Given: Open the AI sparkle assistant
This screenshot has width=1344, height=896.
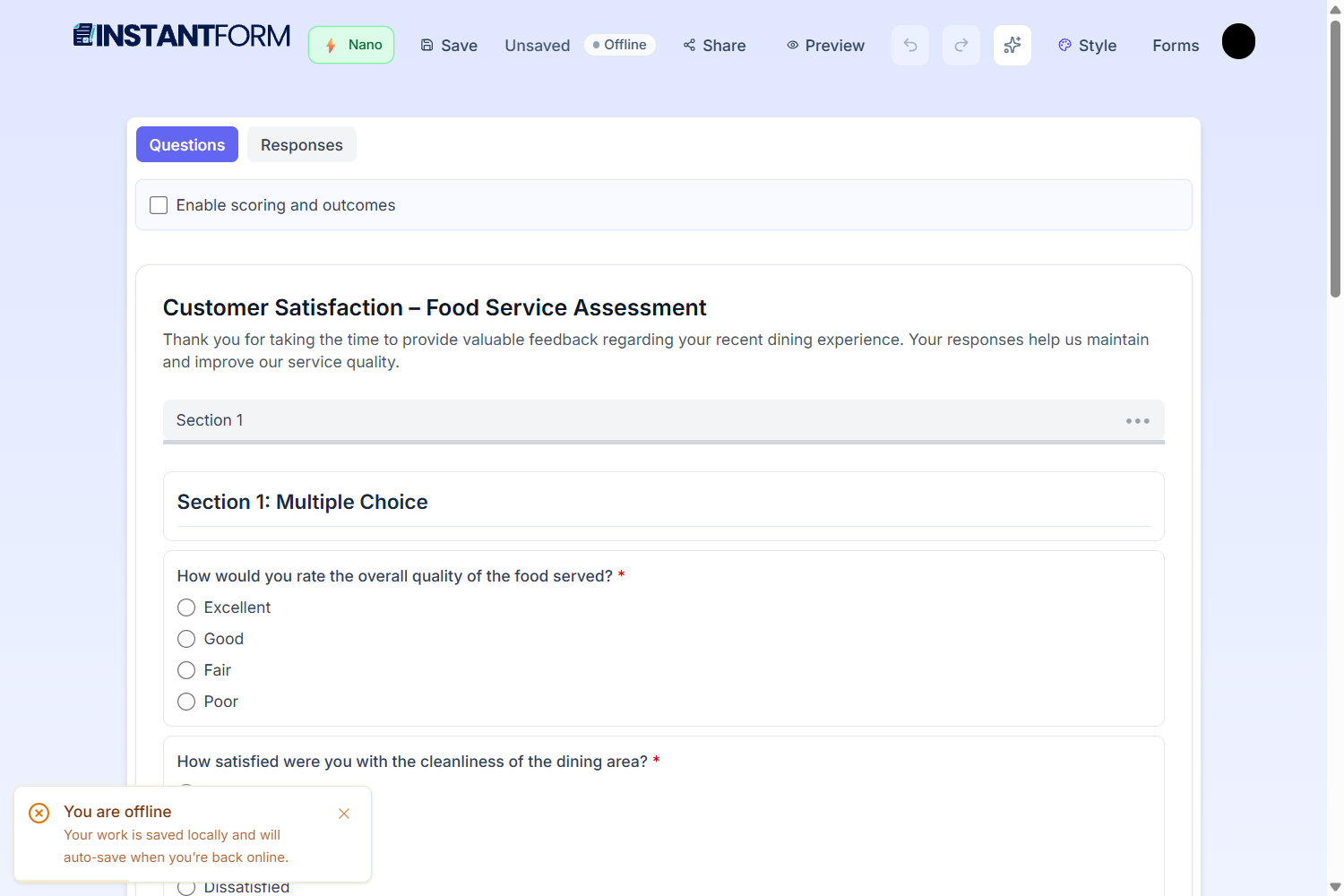Looking at the screenshot, I should [1012, 45].
